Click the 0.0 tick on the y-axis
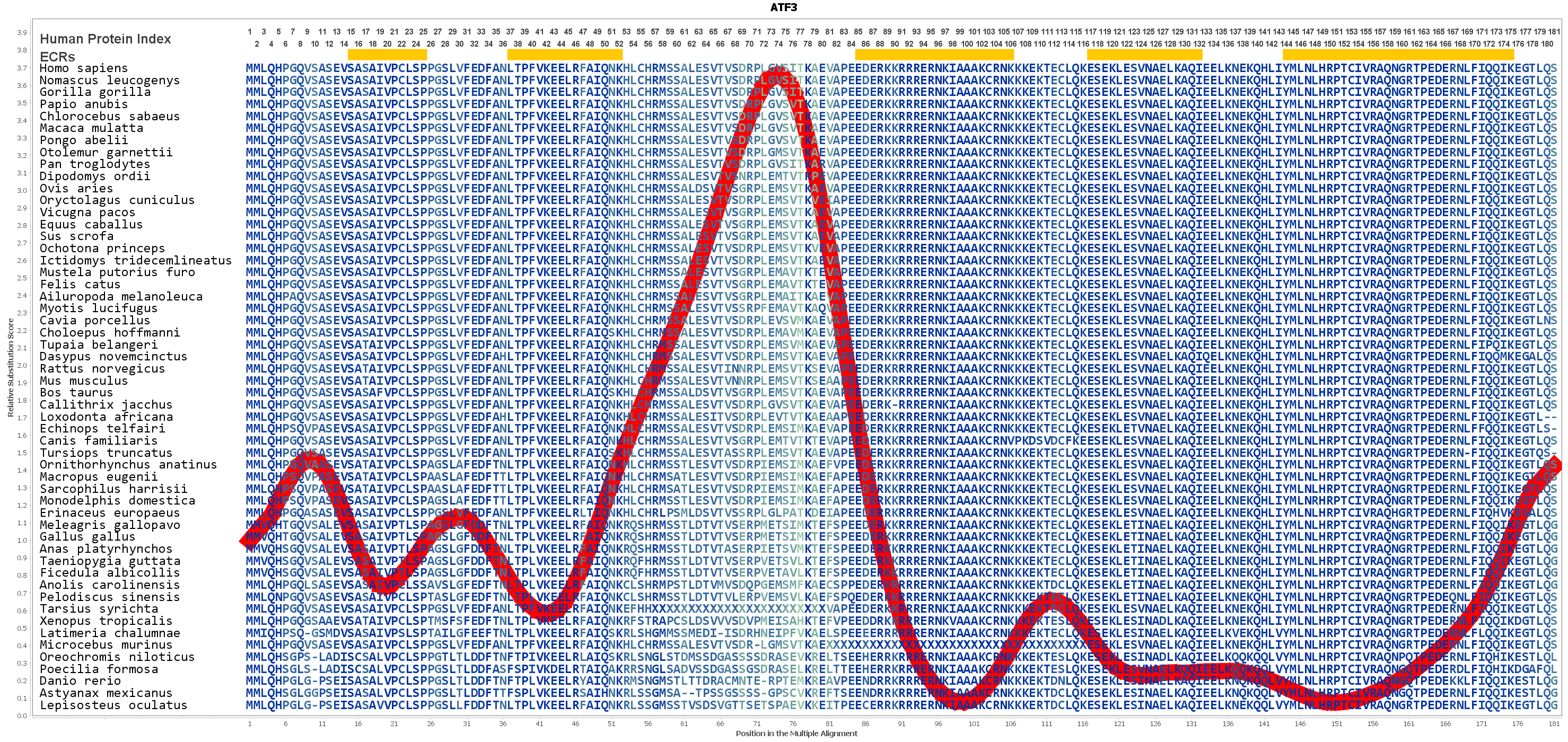1568x742 pixels. click(22, 716)
